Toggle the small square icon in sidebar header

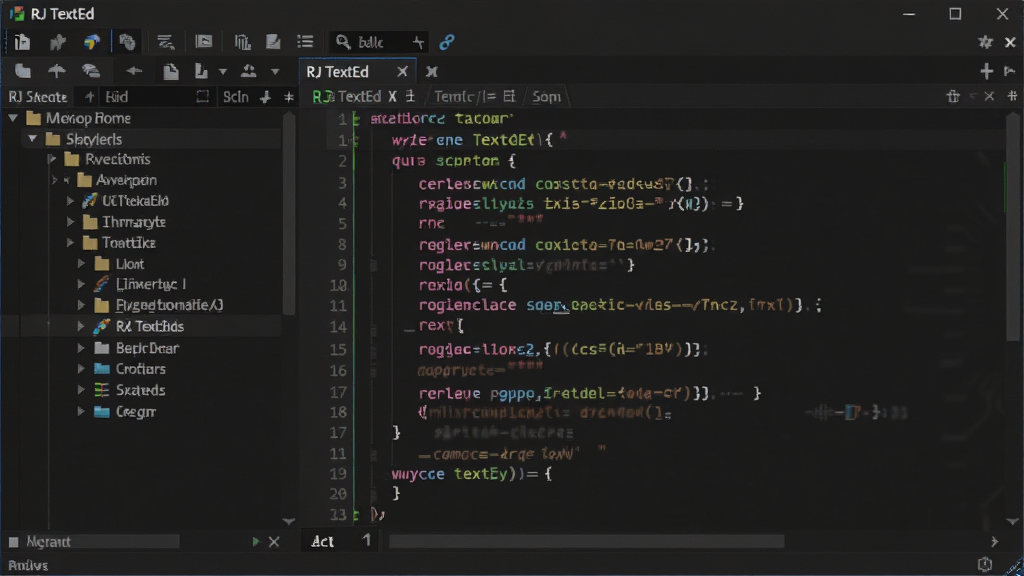(x=202, y=97)
